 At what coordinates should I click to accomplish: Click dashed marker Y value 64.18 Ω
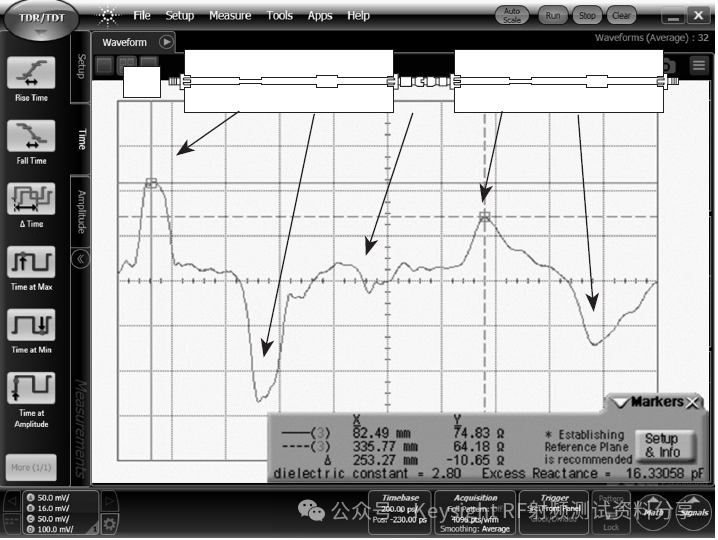(x=479, y=447)
